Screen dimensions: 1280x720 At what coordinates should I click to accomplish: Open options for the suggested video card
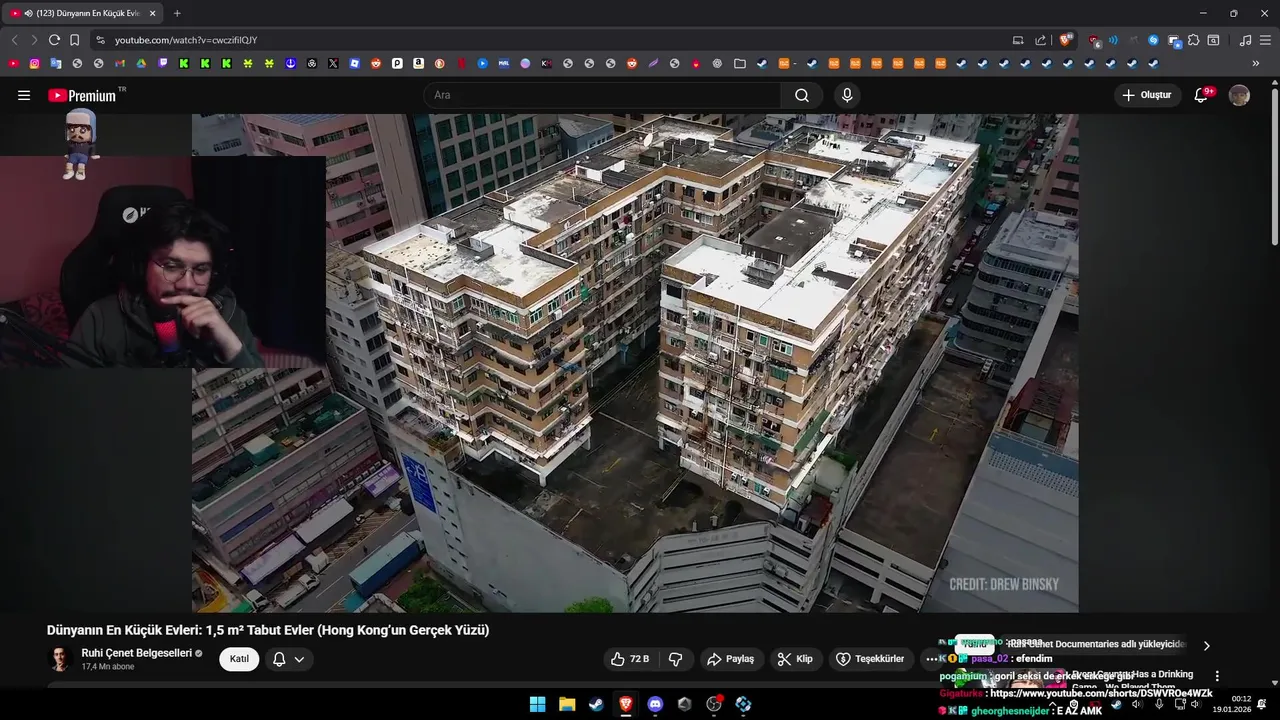click(x=1217, y=676)
